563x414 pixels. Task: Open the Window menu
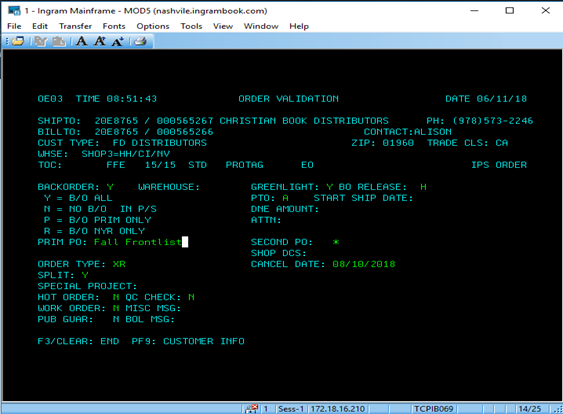[261, 26]
